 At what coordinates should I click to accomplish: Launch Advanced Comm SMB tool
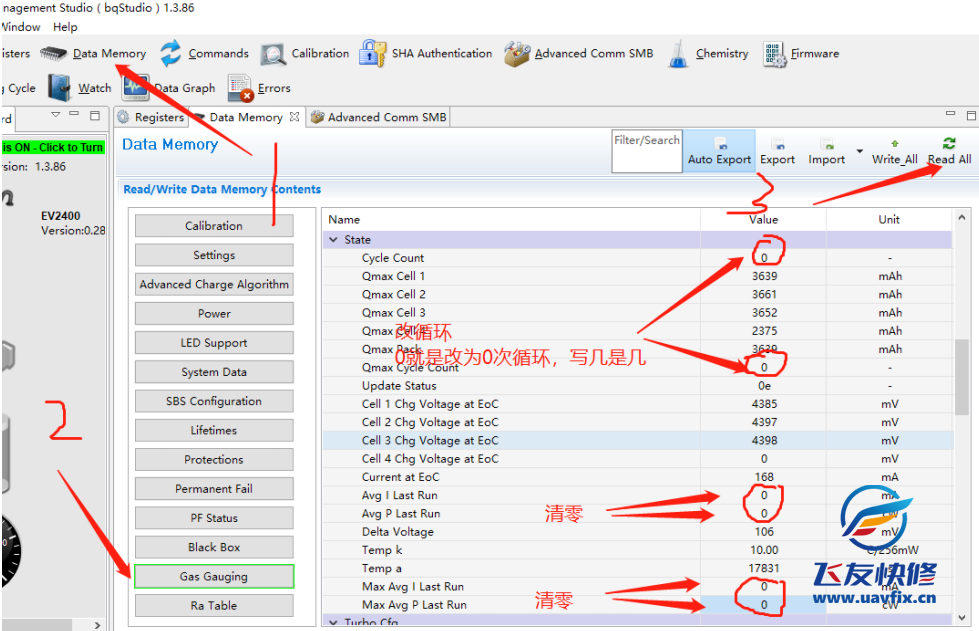pyautogui.click(x=517, y=54)
